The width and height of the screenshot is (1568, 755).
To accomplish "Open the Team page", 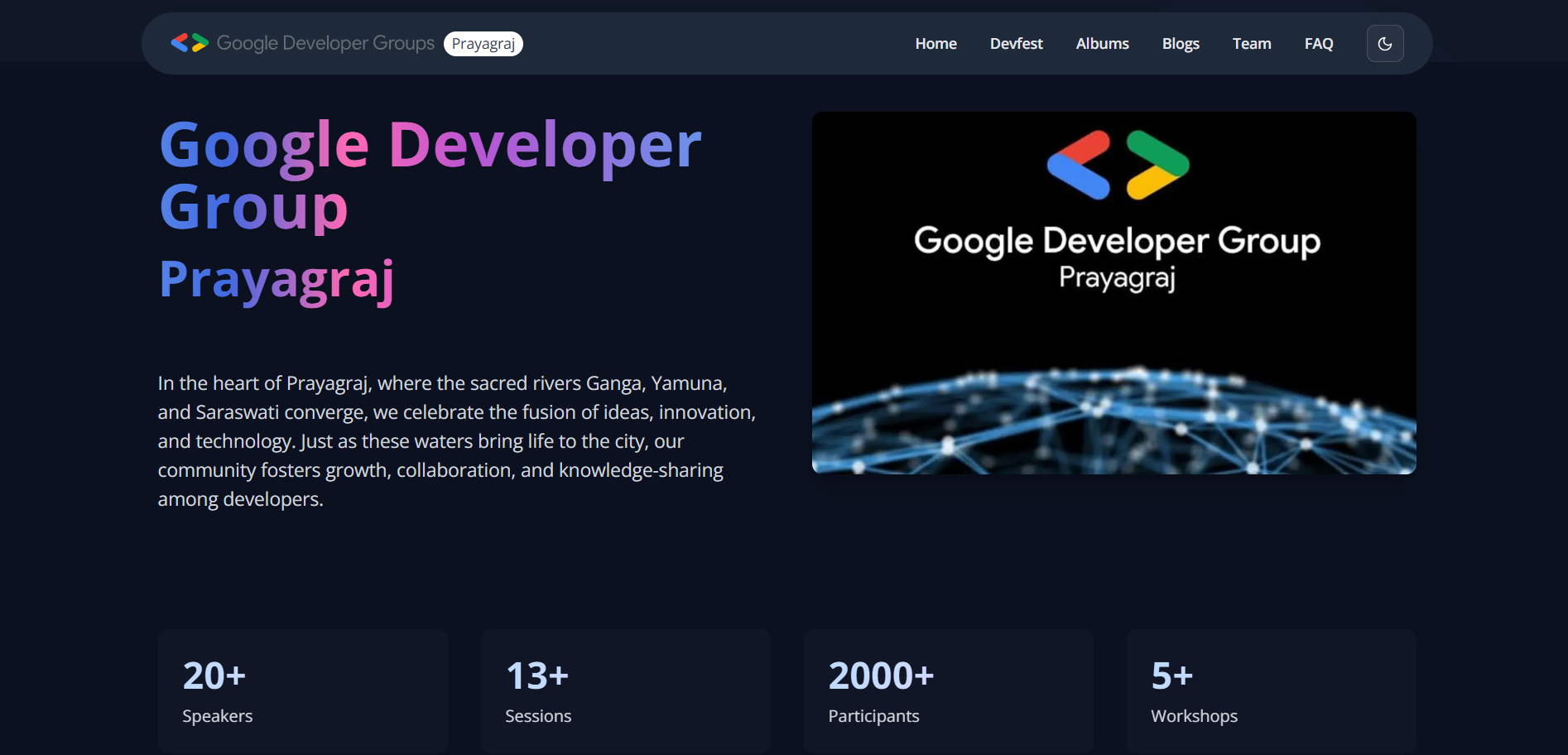I will tap(1251, 44).
